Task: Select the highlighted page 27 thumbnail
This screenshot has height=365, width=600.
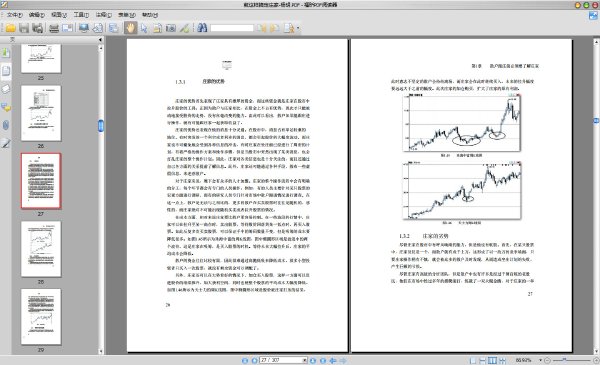Action: pyautogui.click(x=41, y=181)
